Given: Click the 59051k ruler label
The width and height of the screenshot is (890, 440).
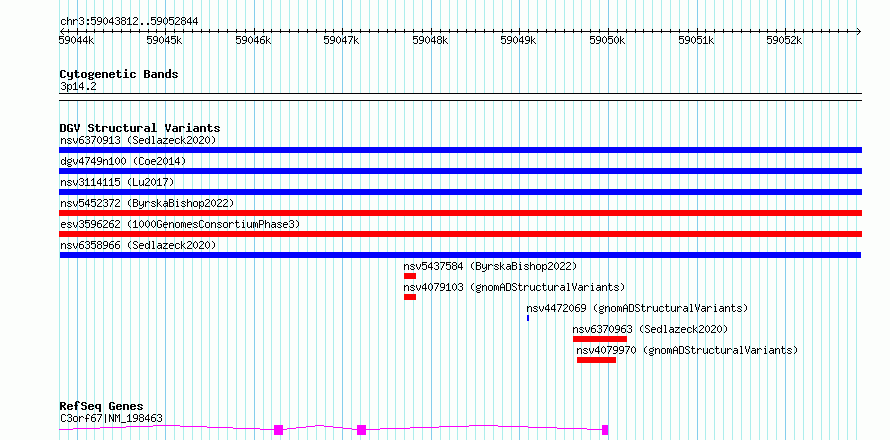Looking at the screenshot, I should pos(696,40).
